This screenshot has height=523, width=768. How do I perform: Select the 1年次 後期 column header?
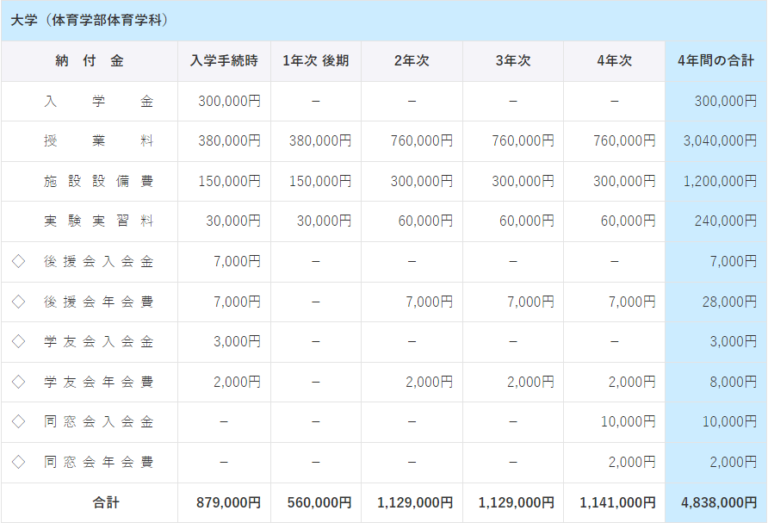pyautogui.click(x=316, y=61)
